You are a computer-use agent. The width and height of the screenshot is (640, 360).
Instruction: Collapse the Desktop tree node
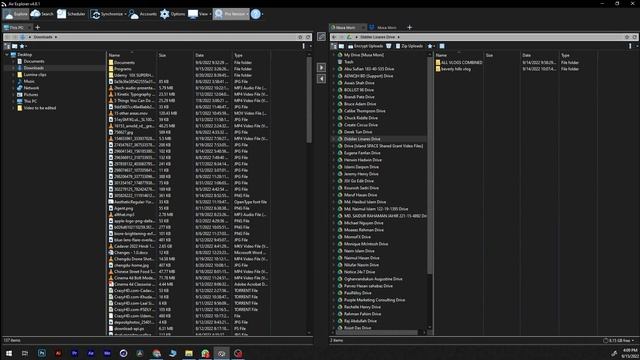point(7,55)
